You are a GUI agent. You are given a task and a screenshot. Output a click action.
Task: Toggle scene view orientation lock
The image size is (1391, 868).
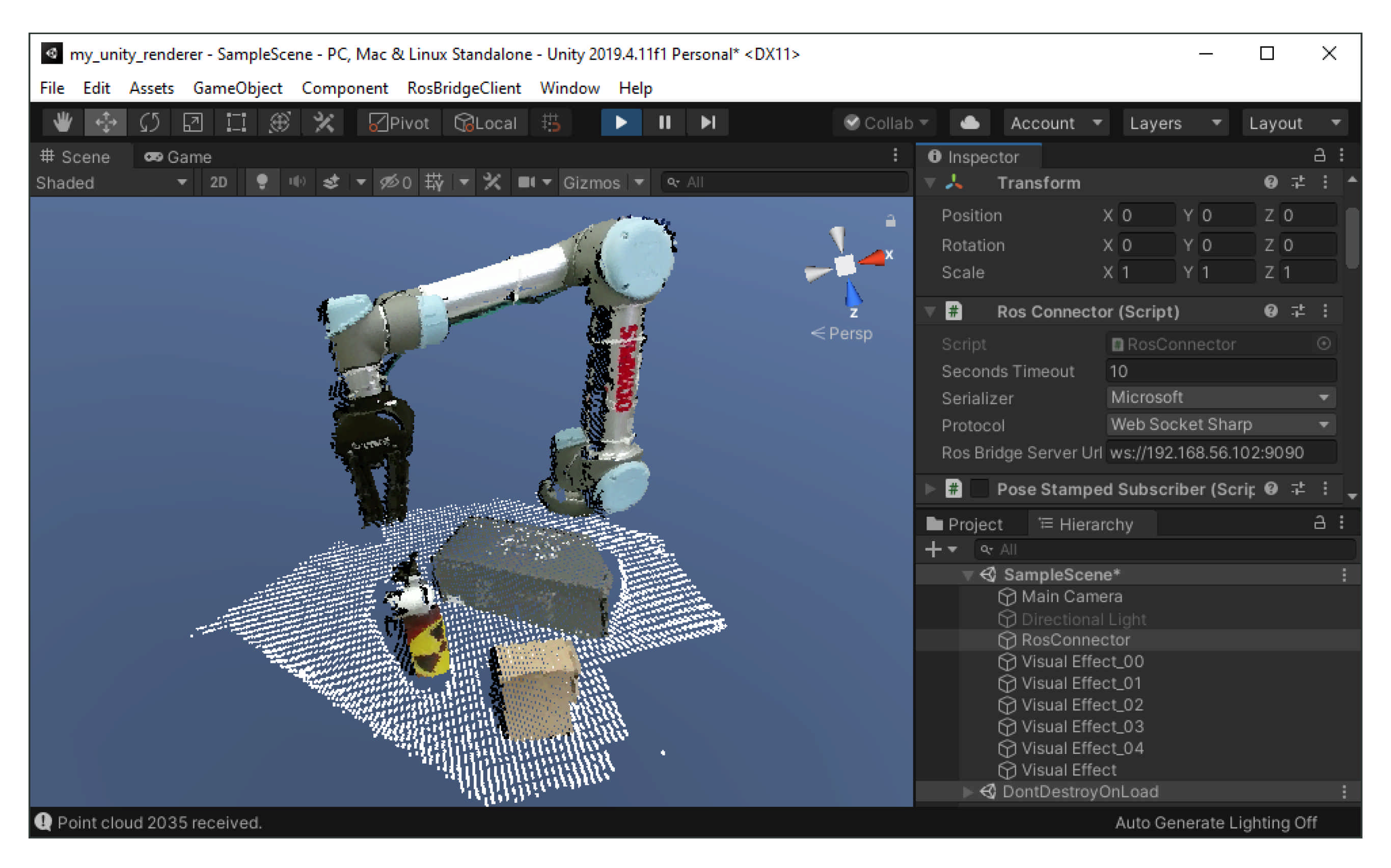tap(890, 221)
